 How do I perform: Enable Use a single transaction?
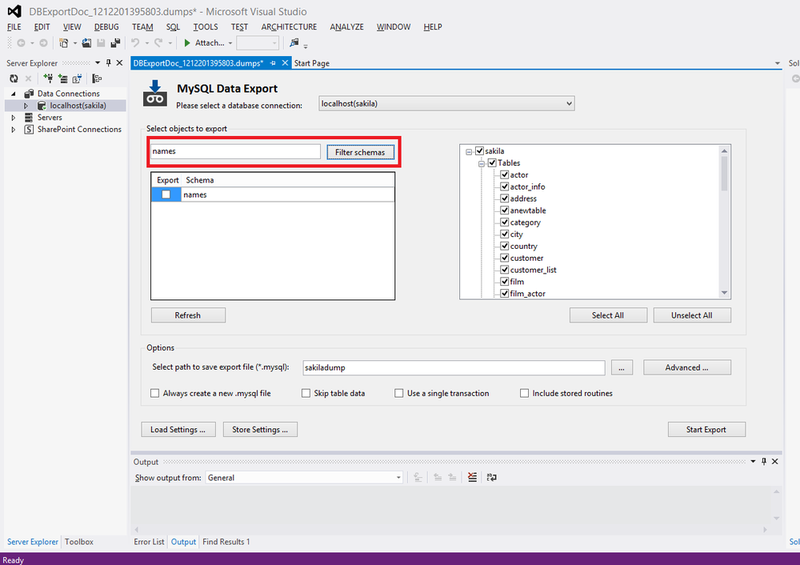(399, 393)
